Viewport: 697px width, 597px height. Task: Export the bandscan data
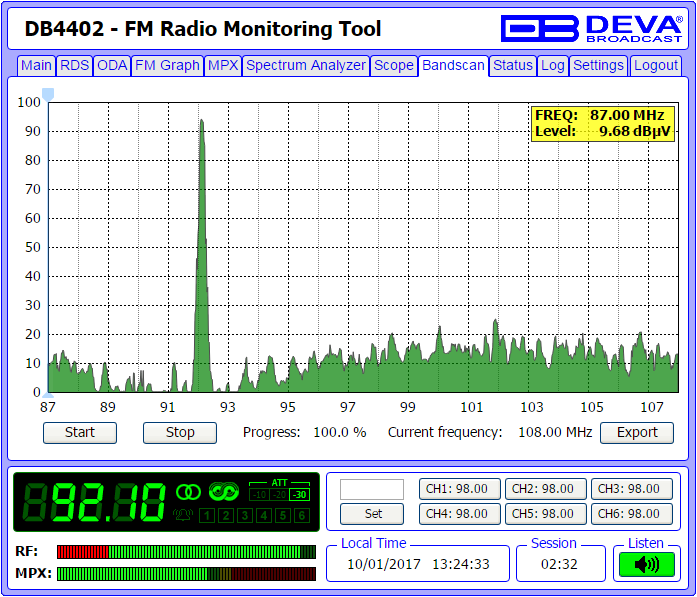tap(637, 433)
